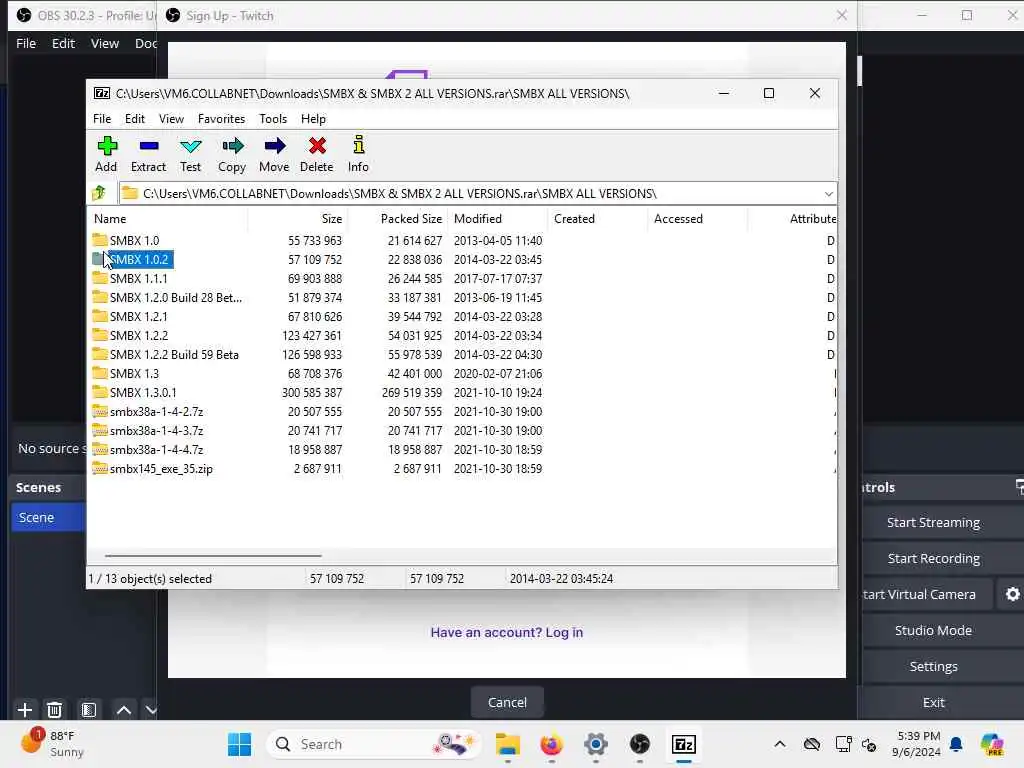Image resolution: width=1024 pixels, height=768 pixels.
Task: Click the 7-Zip taskbar icon
Action: click(684, 744)
